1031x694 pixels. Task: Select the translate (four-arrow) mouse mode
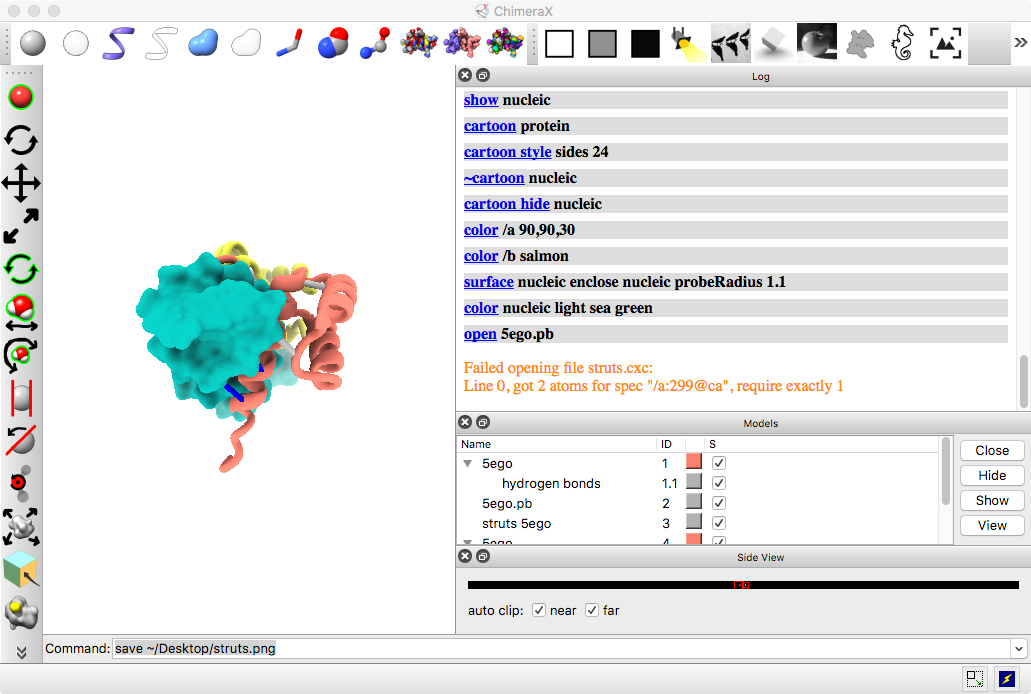pos(21,183)
